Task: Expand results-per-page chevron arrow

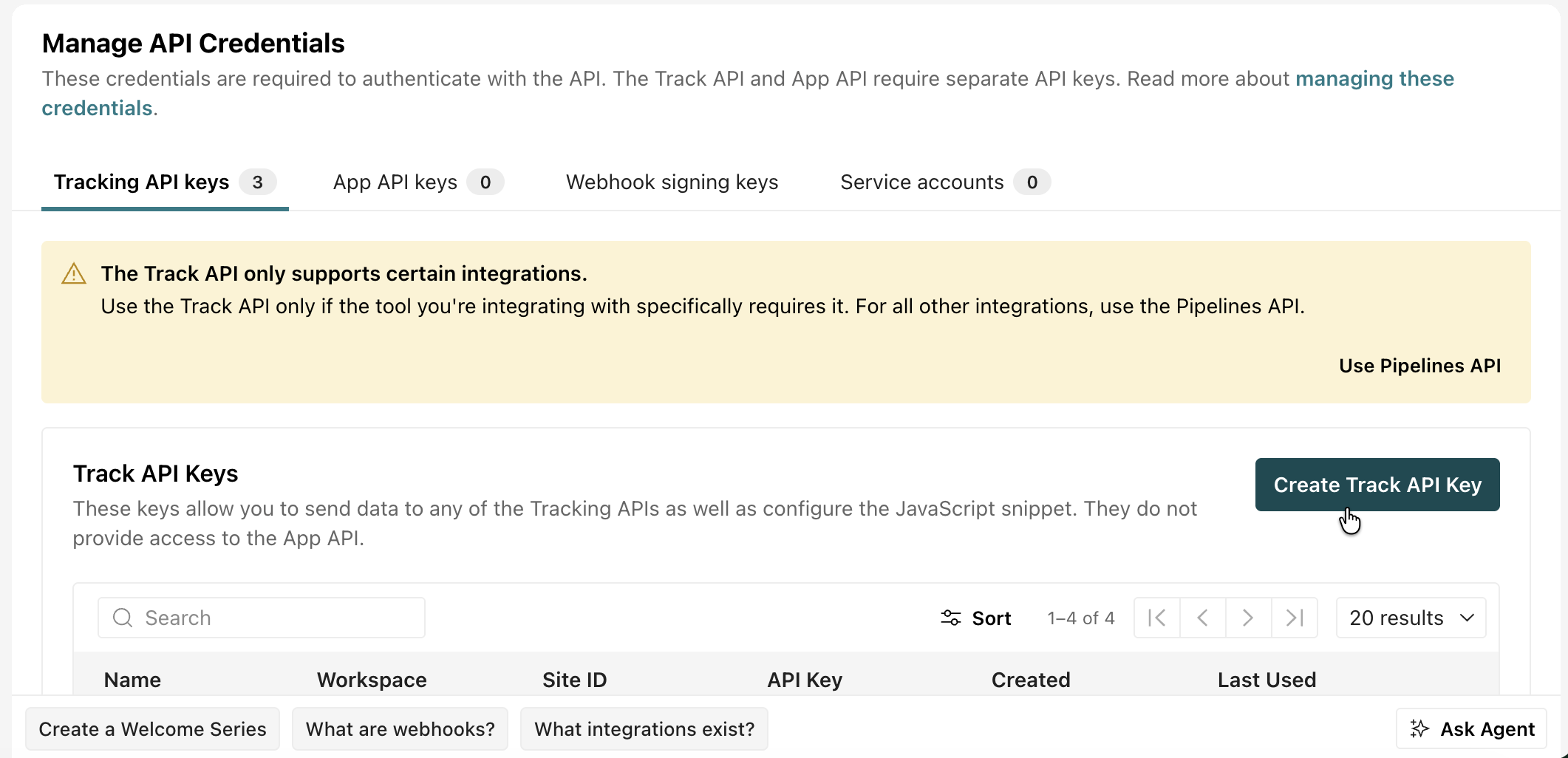Action: click(1467, 618)
